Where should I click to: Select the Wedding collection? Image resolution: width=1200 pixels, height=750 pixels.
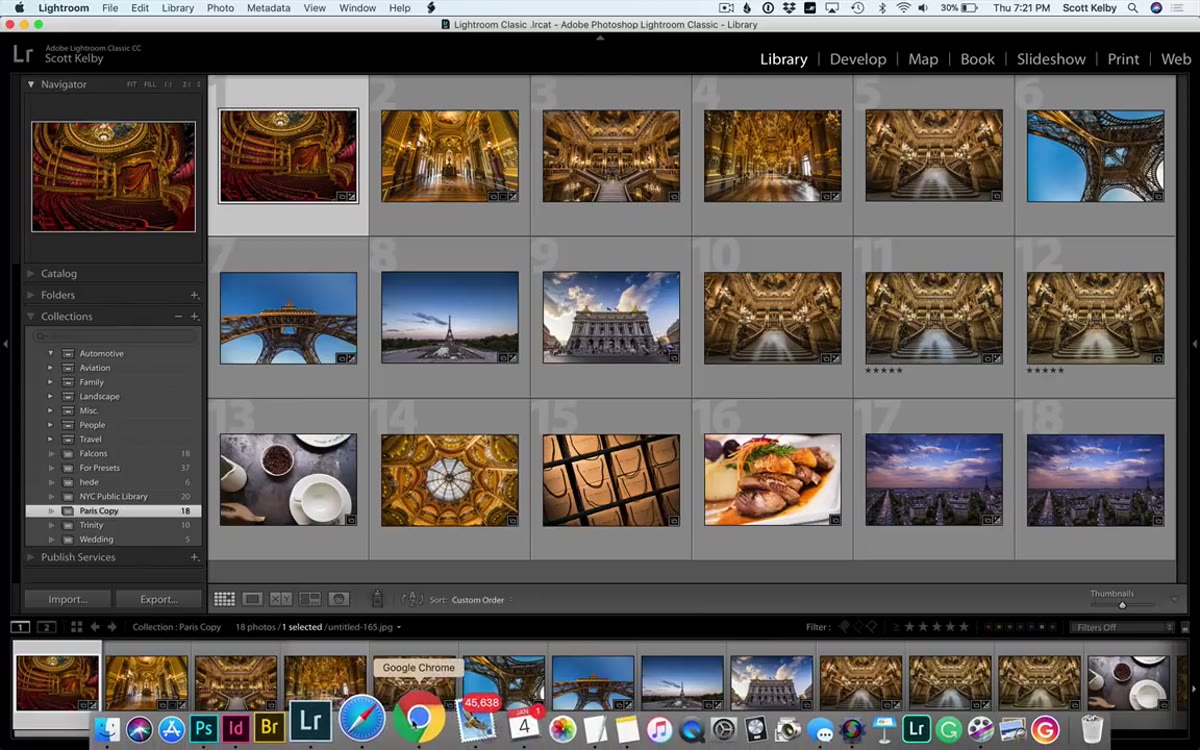click(113, 539)
